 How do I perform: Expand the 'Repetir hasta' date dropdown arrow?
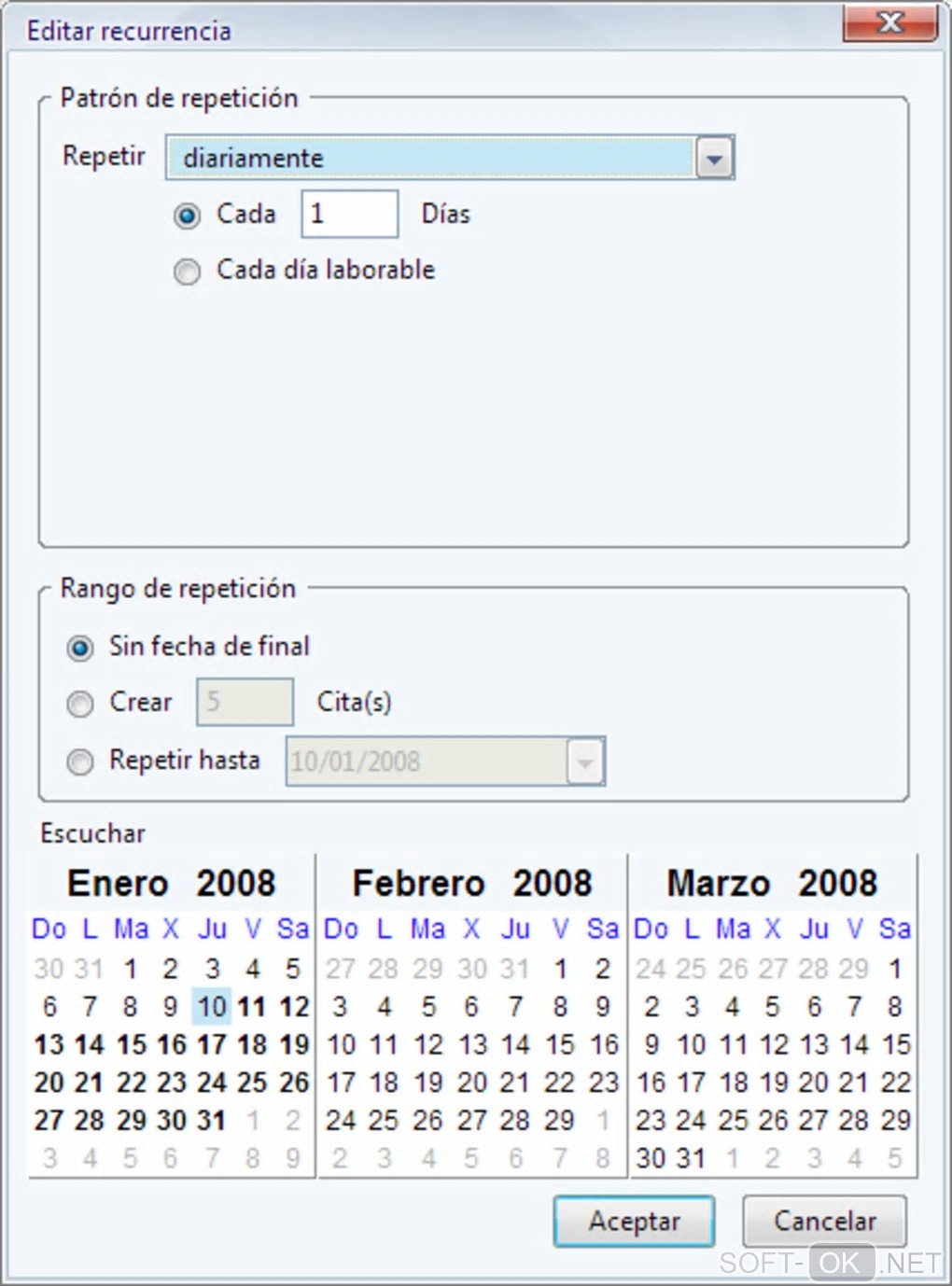tap(585, 762)
